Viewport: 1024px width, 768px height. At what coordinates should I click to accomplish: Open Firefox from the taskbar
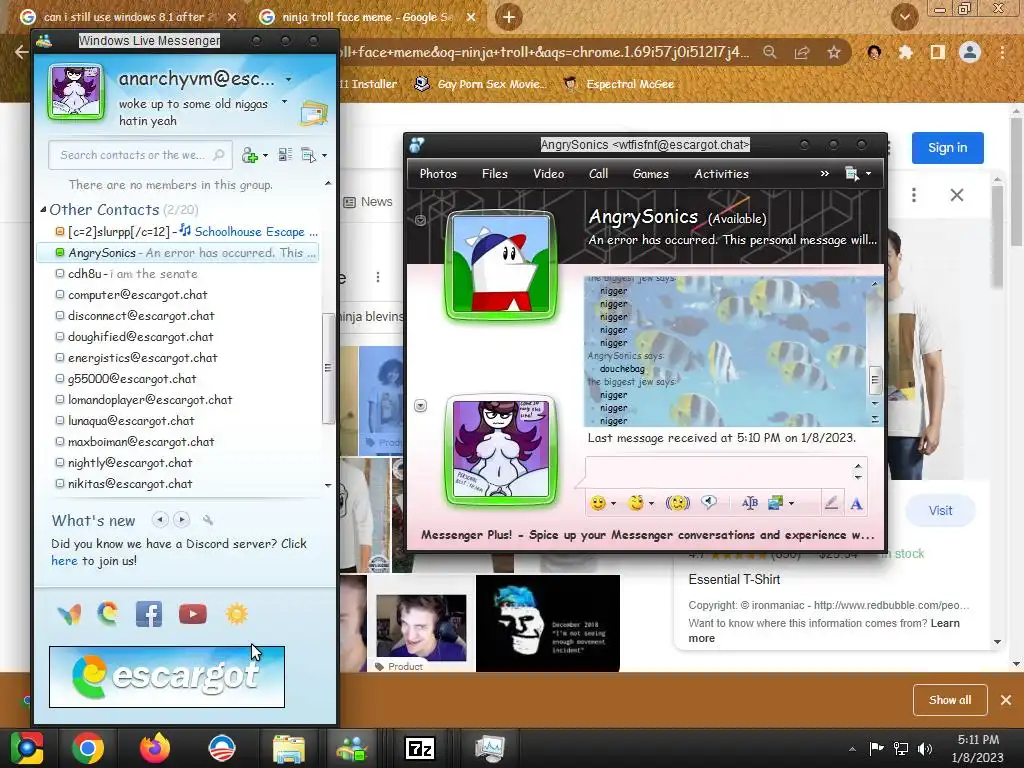(155, 748)
